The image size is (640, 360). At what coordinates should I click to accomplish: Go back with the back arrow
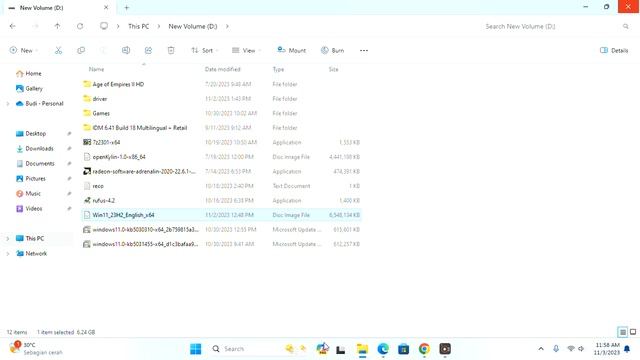[x=13, y=26]
